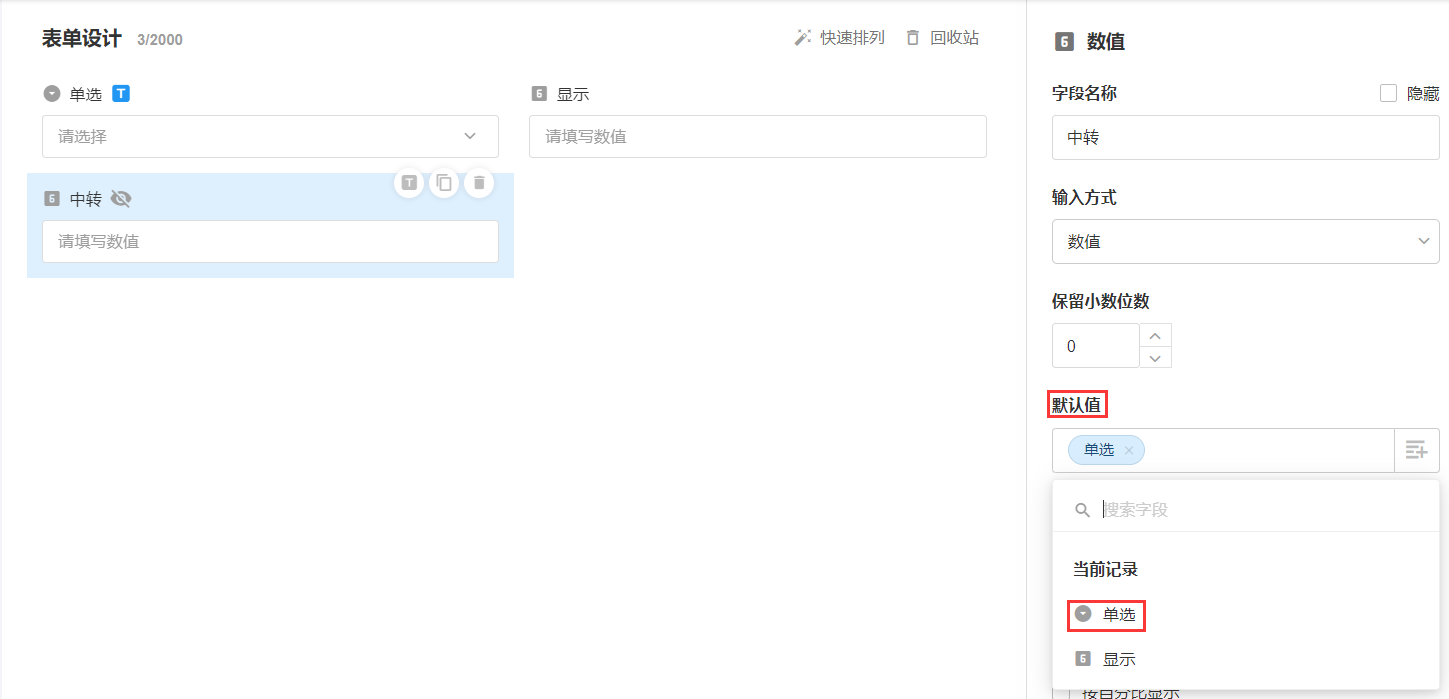
Task: Click the add-field icon beside the default value box
Action: coord(1417,450)
